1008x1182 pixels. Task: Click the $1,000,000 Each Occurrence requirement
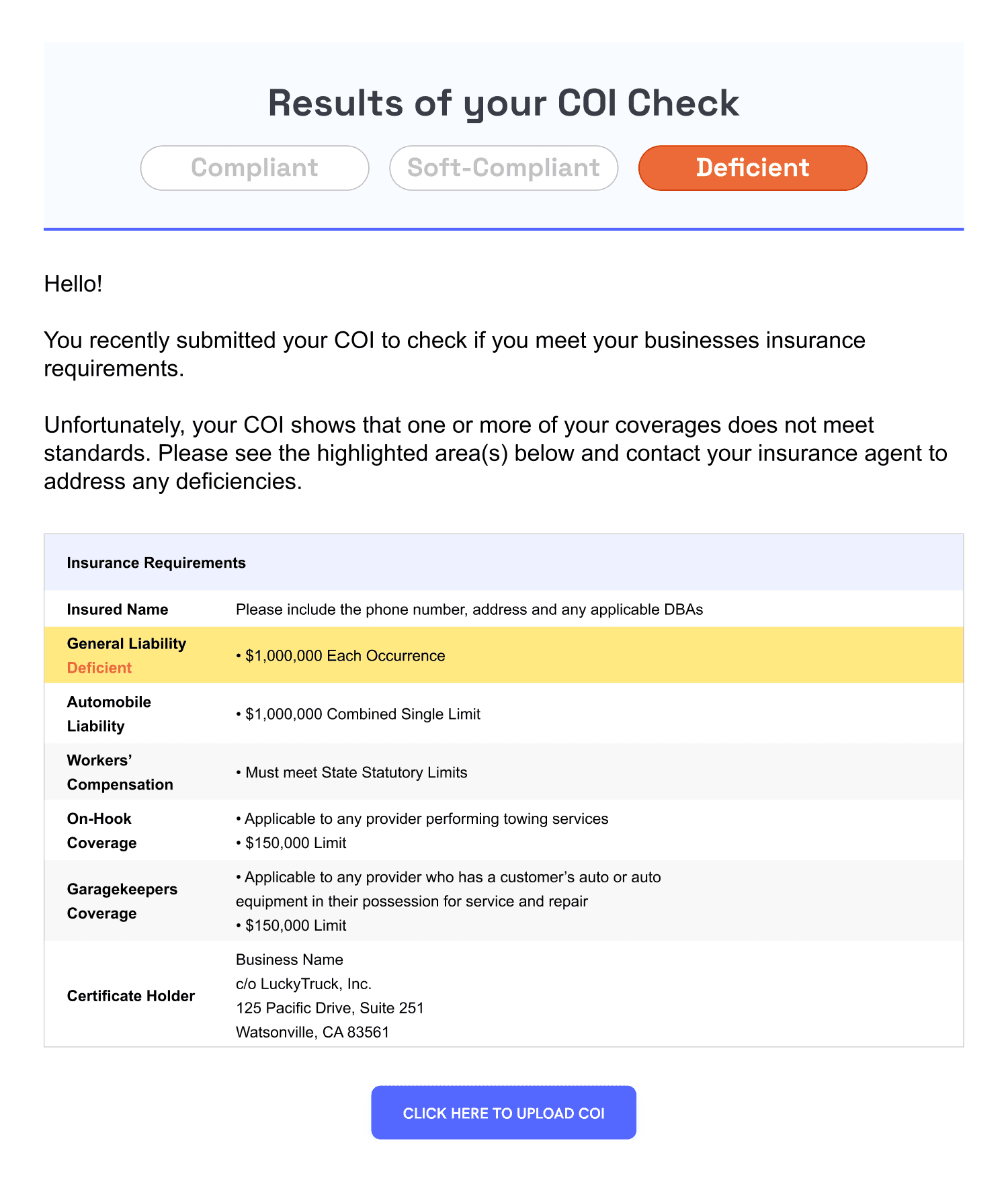point(341,656)
